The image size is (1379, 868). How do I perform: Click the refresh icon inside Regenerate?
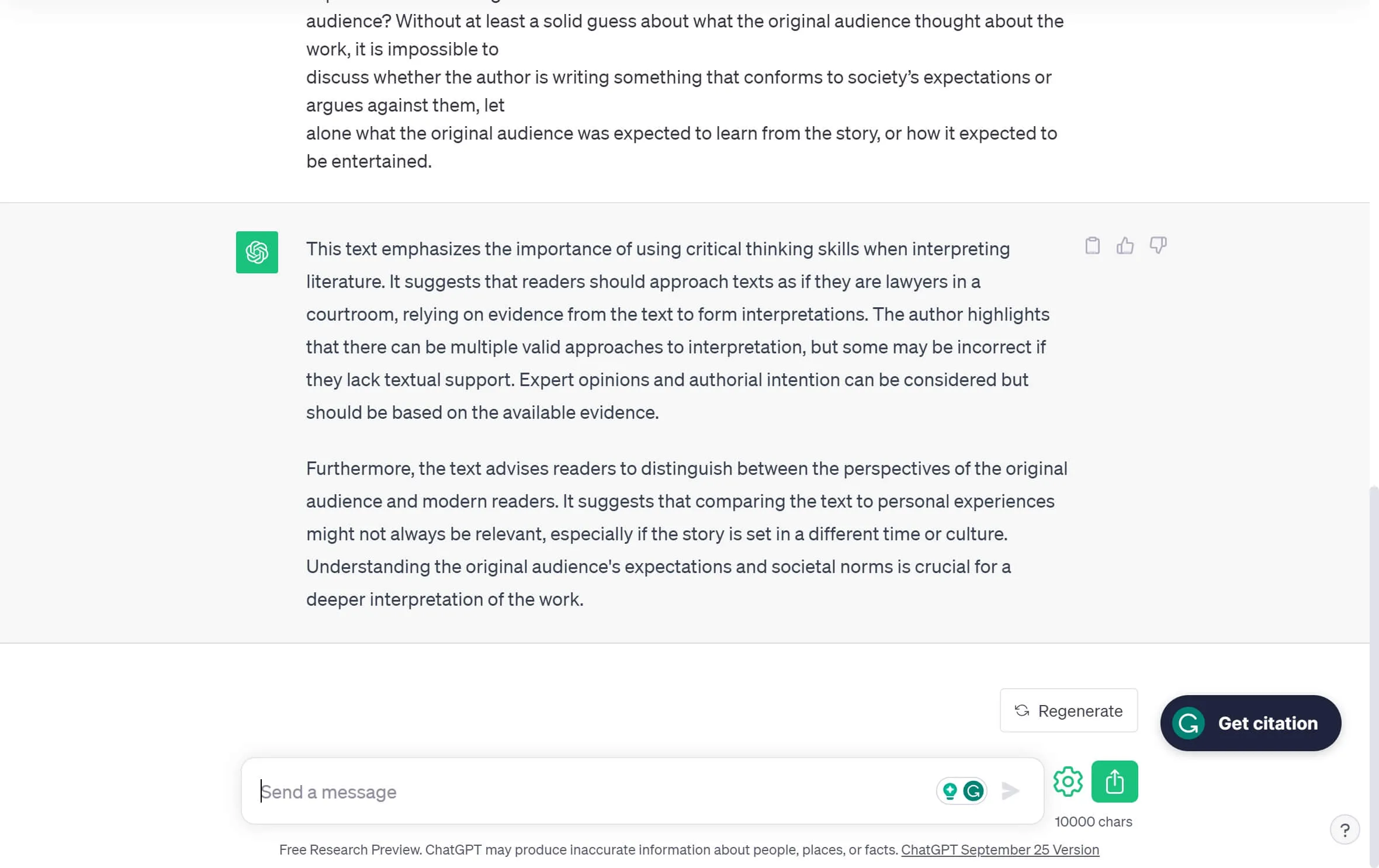1022,710
